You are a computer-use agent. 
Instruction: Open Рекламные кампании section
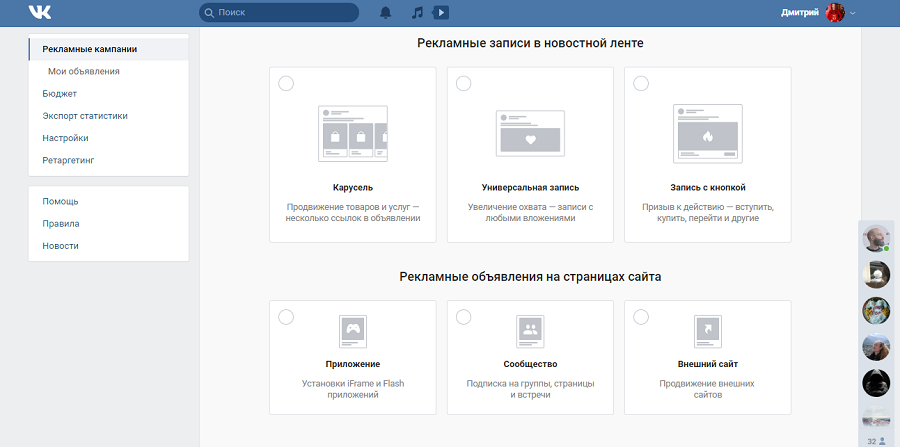click(108, 49)
